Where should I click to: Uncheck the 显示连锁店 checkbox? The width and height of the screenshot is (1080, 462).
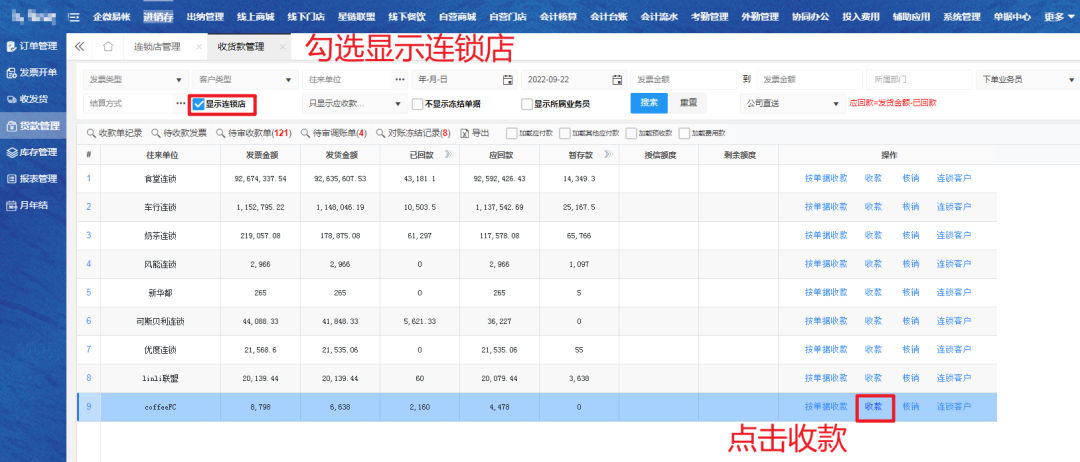199,103
